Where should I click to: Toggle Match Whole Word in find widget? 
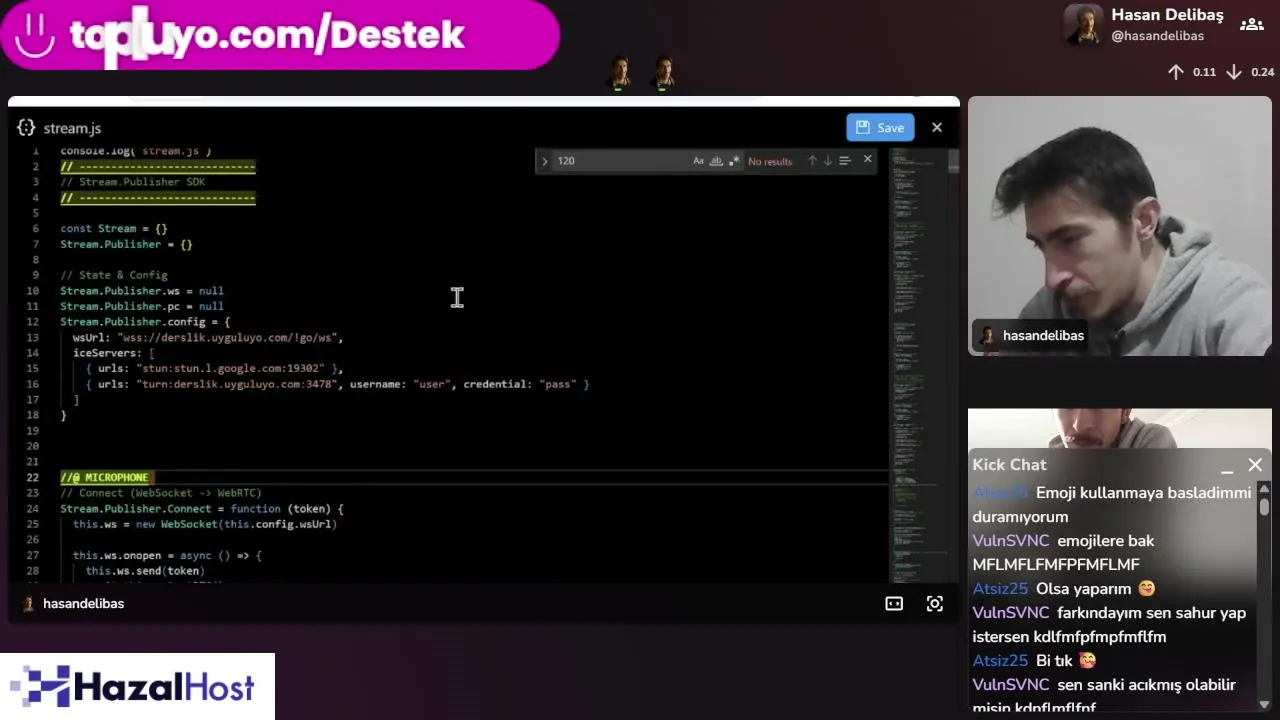click(716, 161)
